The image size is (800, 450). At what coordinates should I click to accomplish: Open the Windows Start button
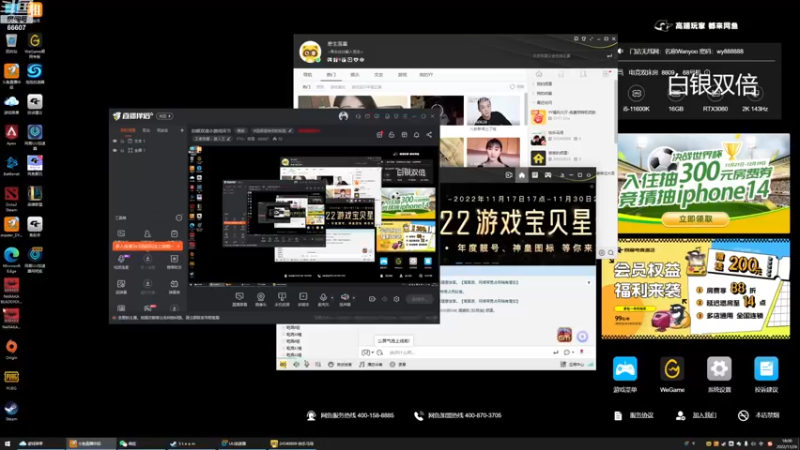(x=7, y=444)
